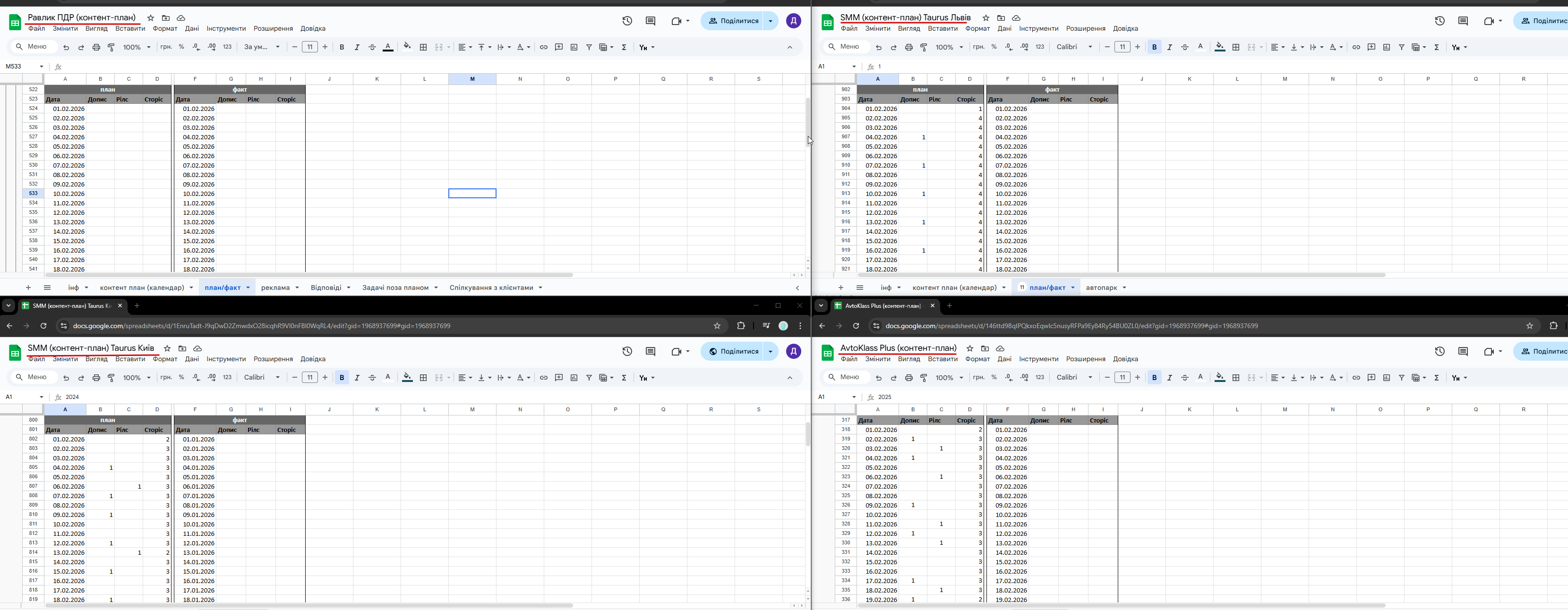Click insert link icon in Равлик ПДР toolbar
The width and height of the screenshot is (1568, 610).
point(544,47)
